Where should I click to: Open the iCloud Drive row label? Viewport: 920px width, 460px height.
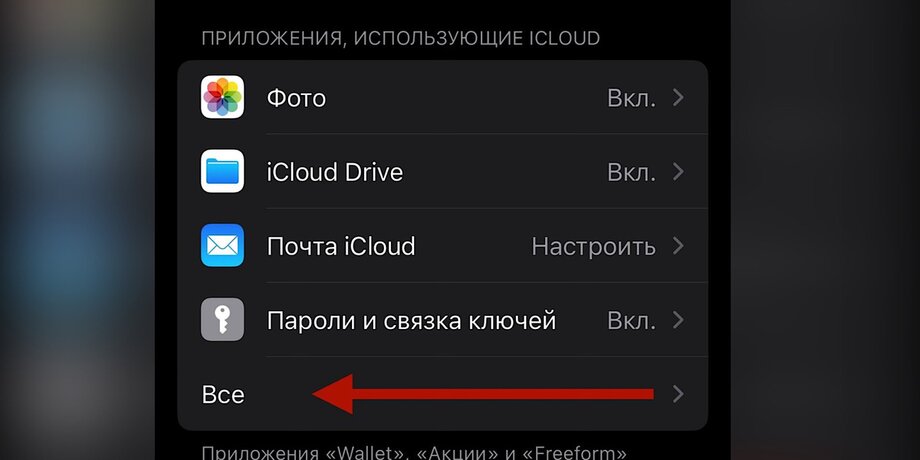point(334,172)
